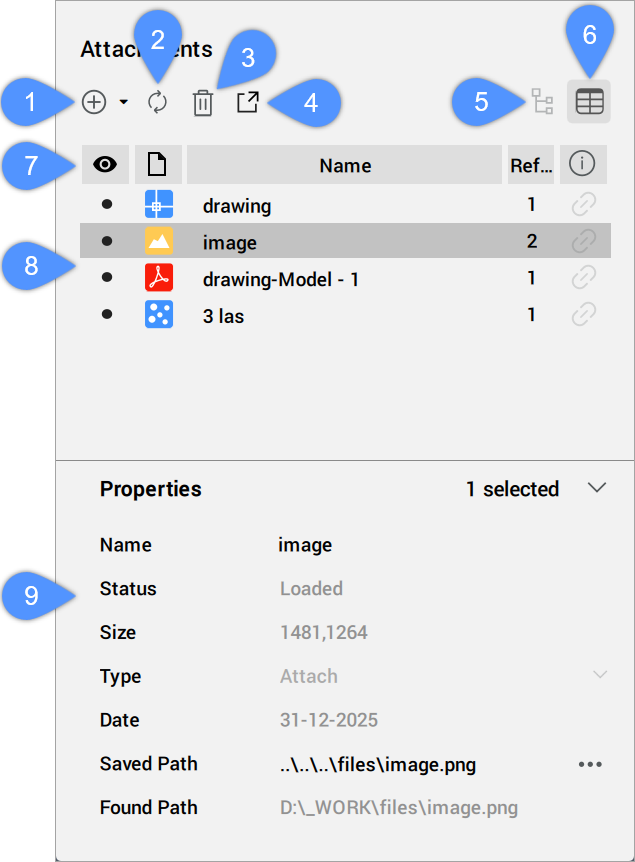Sort by the Name column header

tap(345, 166)
